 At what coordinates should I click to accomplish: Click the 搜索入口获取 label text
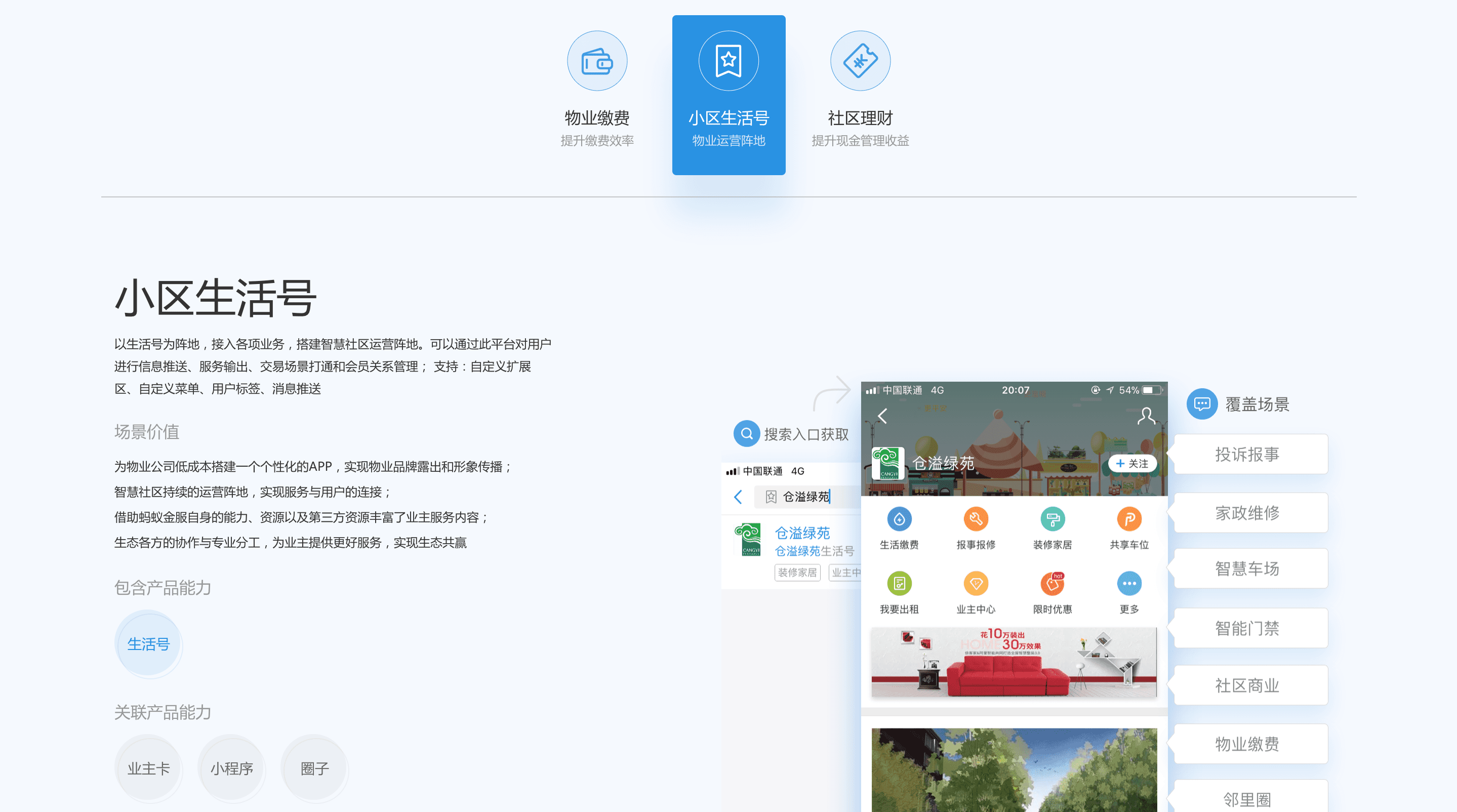pos(806,434)
